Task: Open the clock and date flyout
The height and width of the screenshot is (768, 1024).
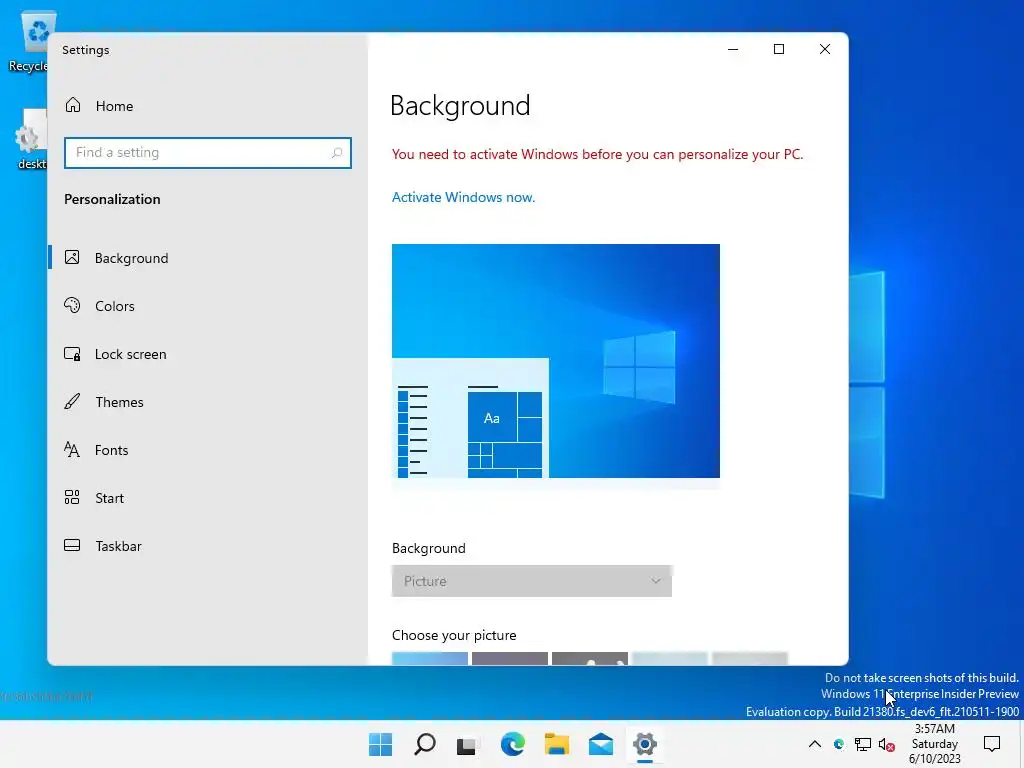Action: pos(935,744)
